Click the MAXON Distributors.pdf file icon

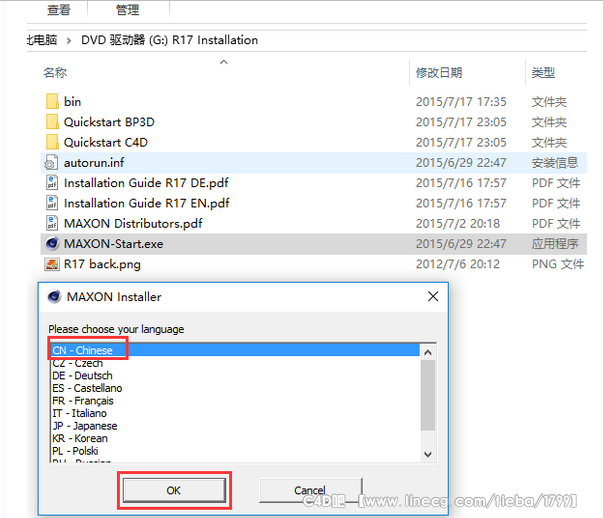52,223
